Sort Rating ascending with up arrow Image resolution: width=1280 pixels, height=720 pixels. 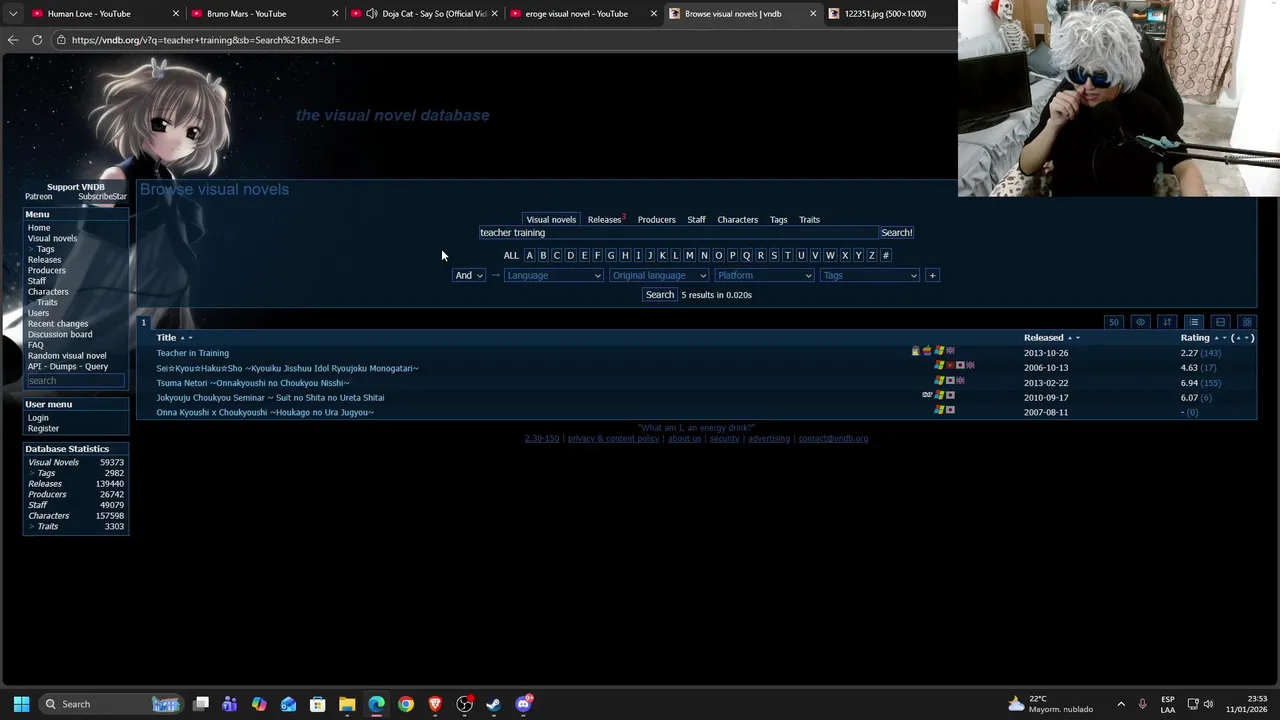coord(1216,338)
